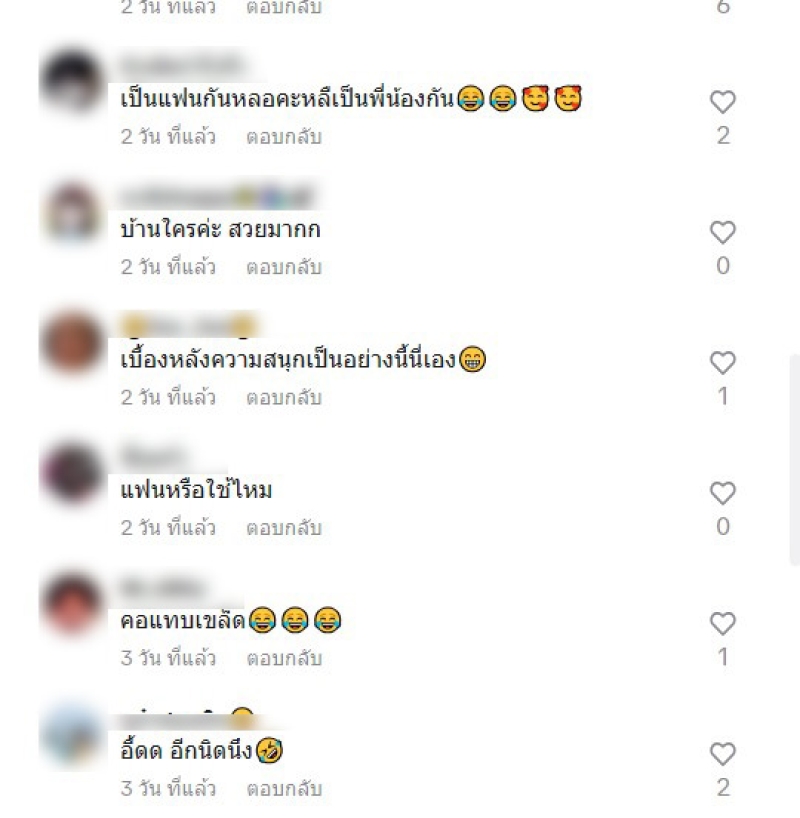
Task: Reply to the 'คอแทบเขล้ด' comment
Action: point(284,658)
